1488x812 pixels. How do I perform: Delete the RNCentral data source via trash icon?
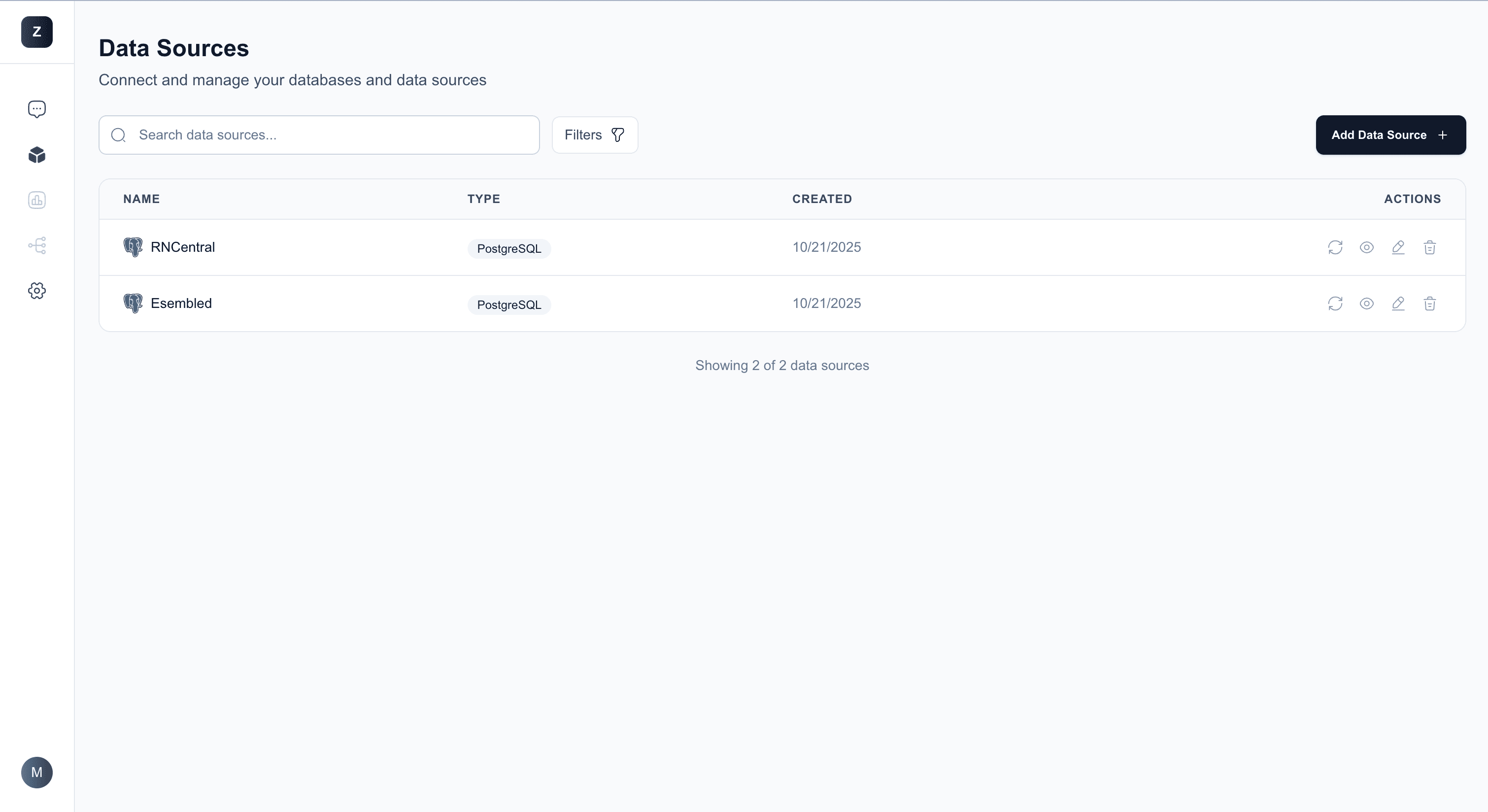pyautogui.click(x=1430, y=247)
